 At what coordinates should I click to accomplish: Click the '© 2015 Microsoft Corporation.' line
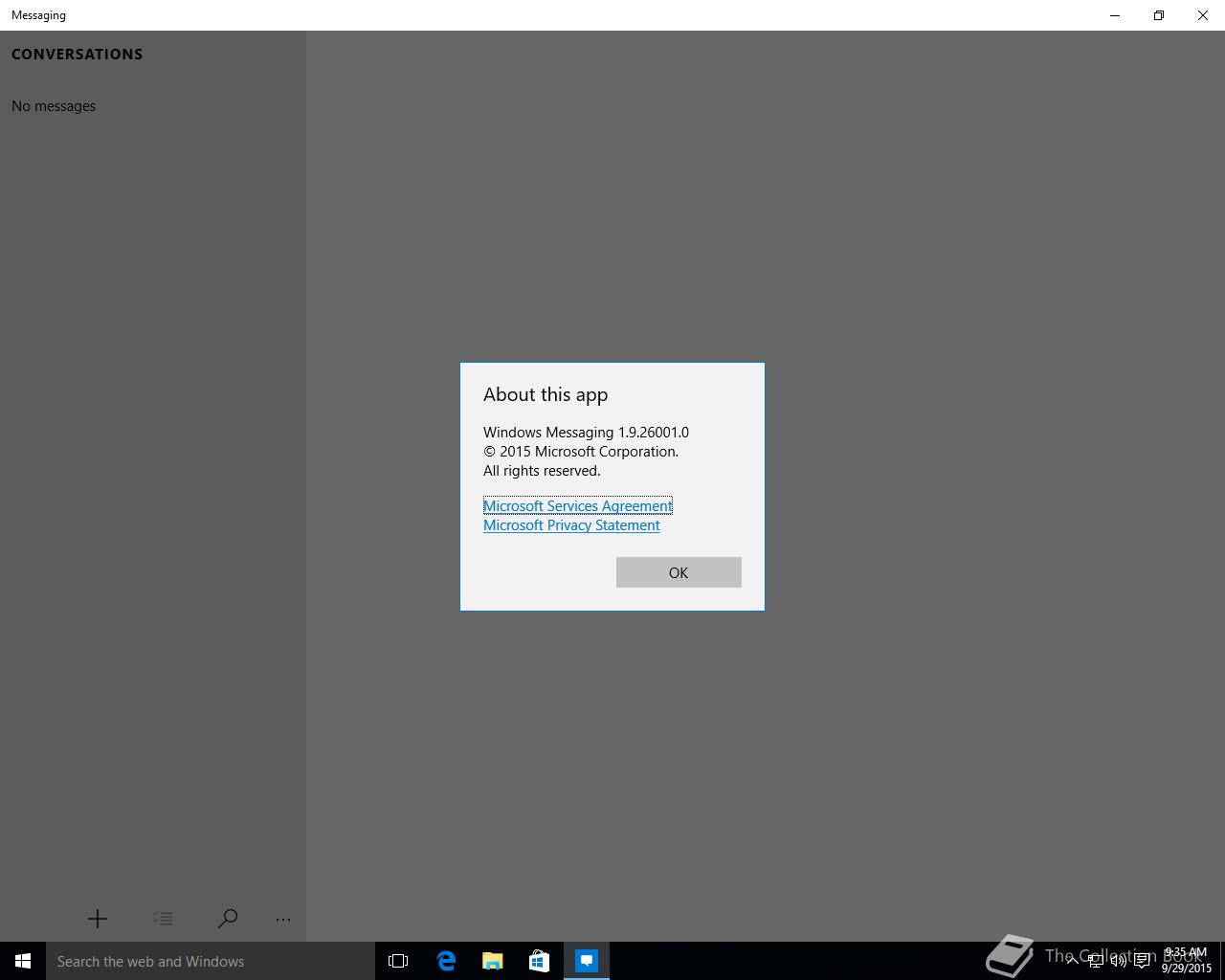tap(581, 452)
